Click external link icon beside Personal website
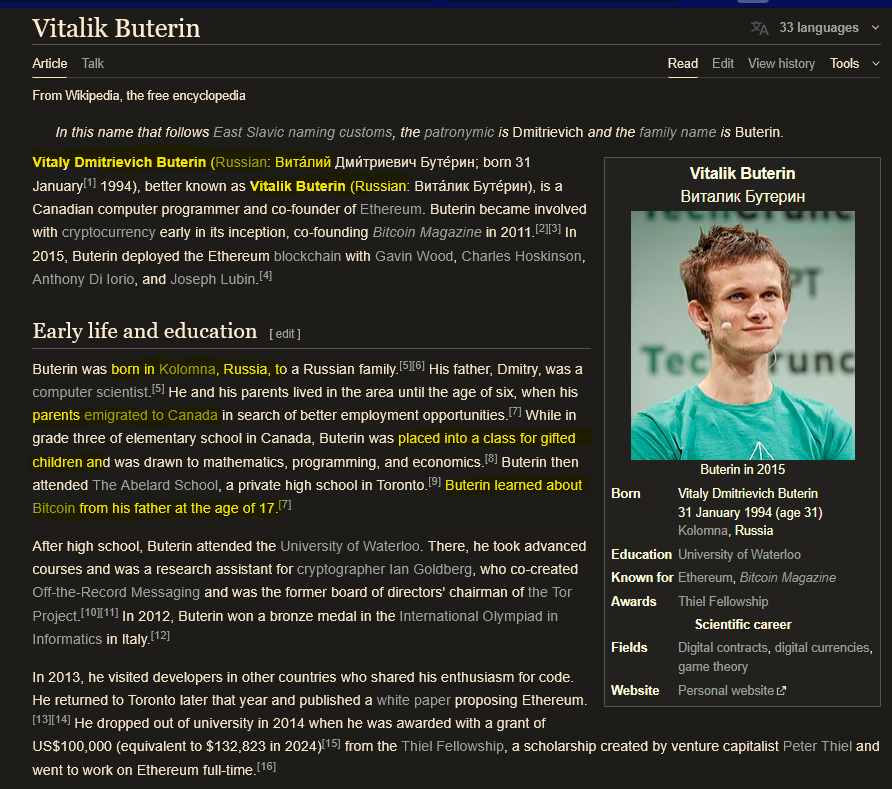Image resolution: width=892 pixels, height=789 pixels. pos(782,691)
